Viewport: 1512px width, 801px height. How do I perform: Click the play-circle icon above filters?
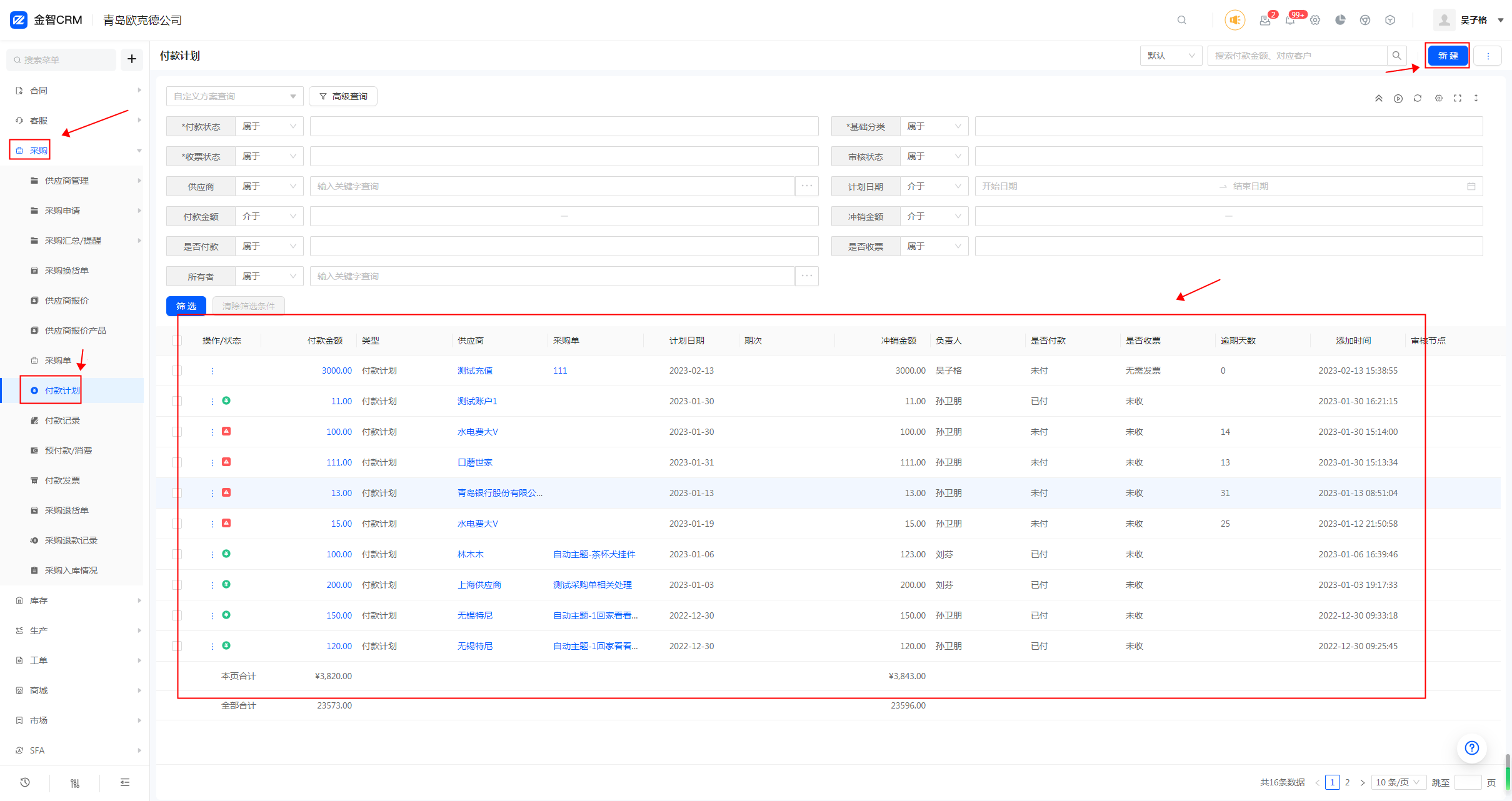point(1398,98)
